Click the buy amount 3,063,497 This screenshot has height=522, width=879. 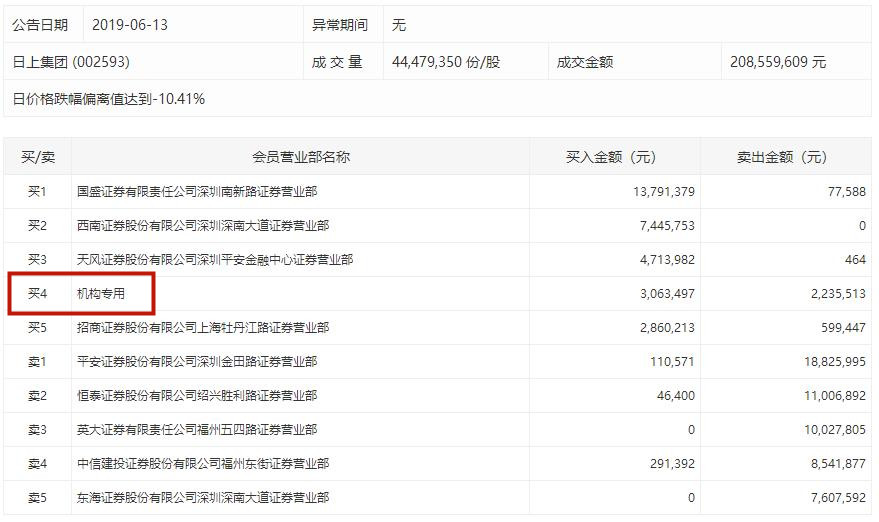(x=667, y=293)
